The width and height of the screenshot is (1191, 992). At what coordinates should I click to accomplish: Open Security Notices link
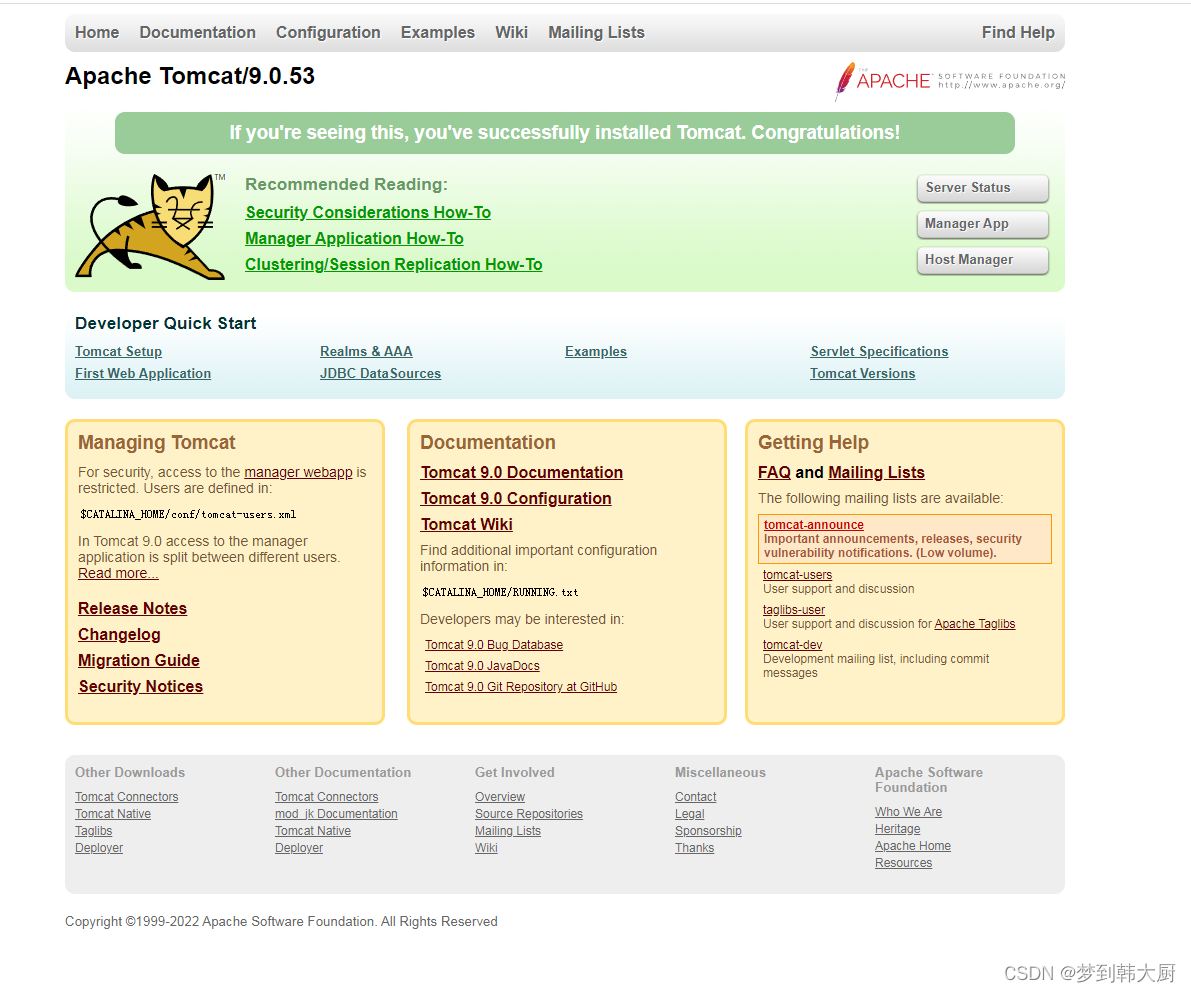(x=141, y=687)
